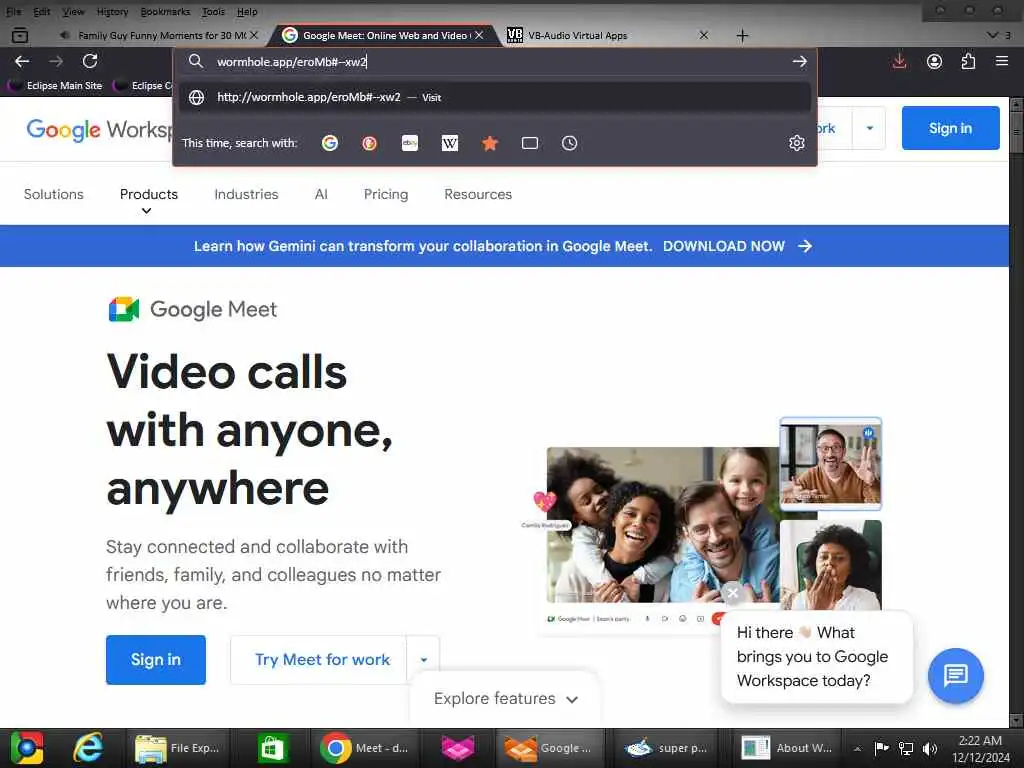Close the Google Meet tab
This screenshot has height=768, width=1024.
[x=479, y=35]
